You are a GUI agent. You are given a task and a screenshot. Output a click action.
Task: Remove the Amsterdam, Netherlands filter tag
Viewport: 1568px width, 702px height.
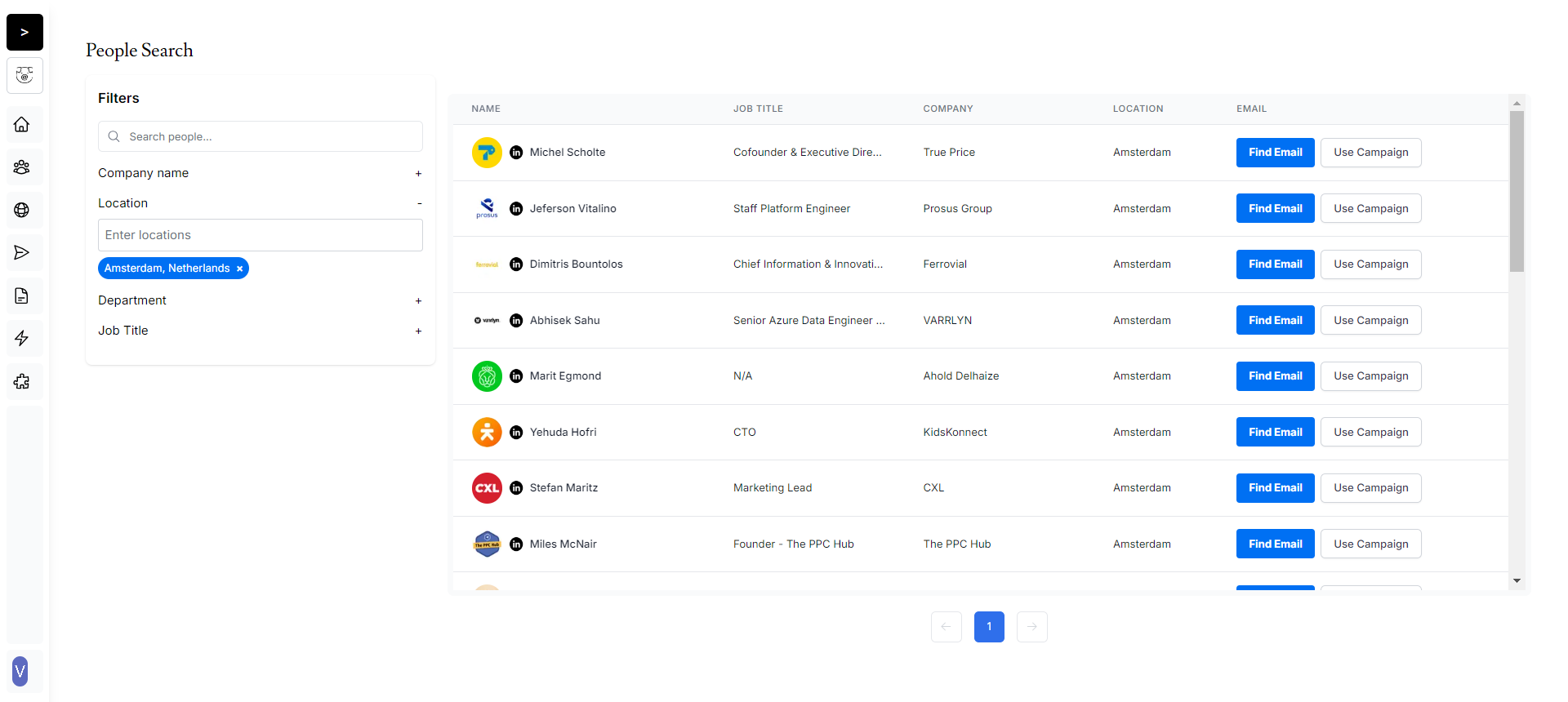pyautogui.click(x=239, y=269)
